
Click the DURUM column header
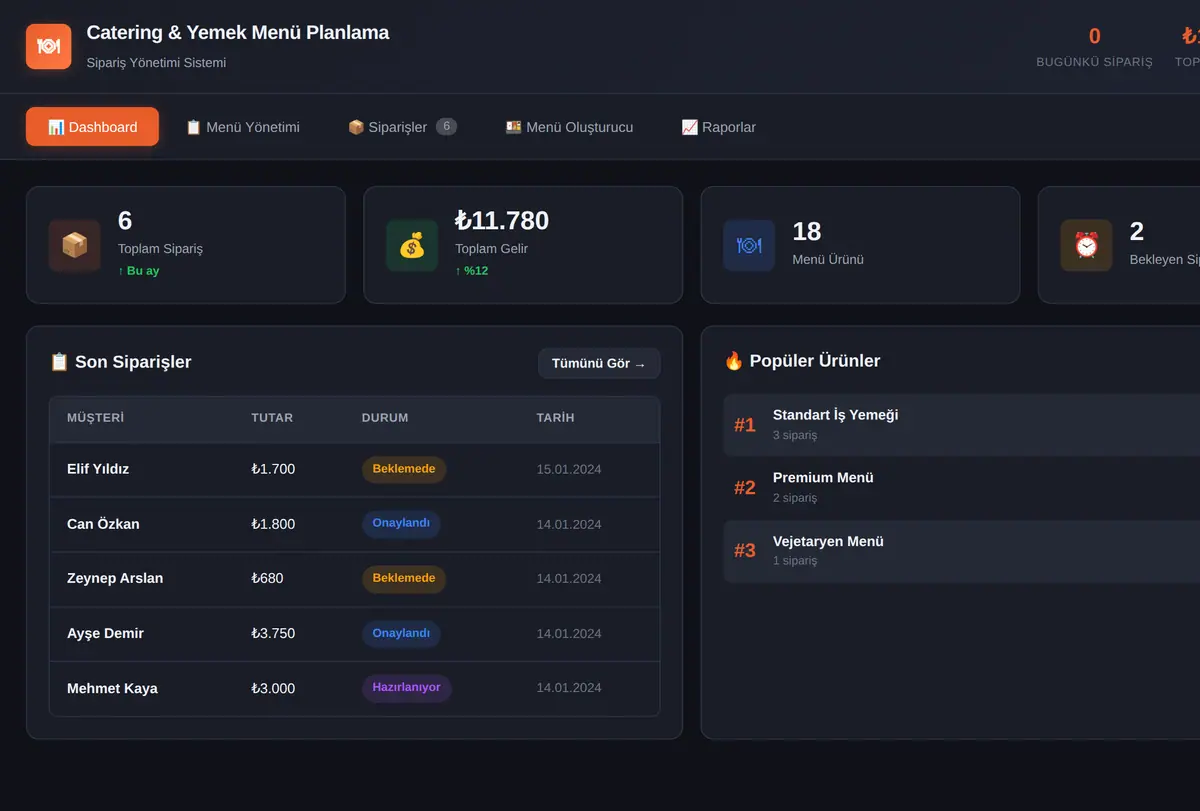[385, 418]
